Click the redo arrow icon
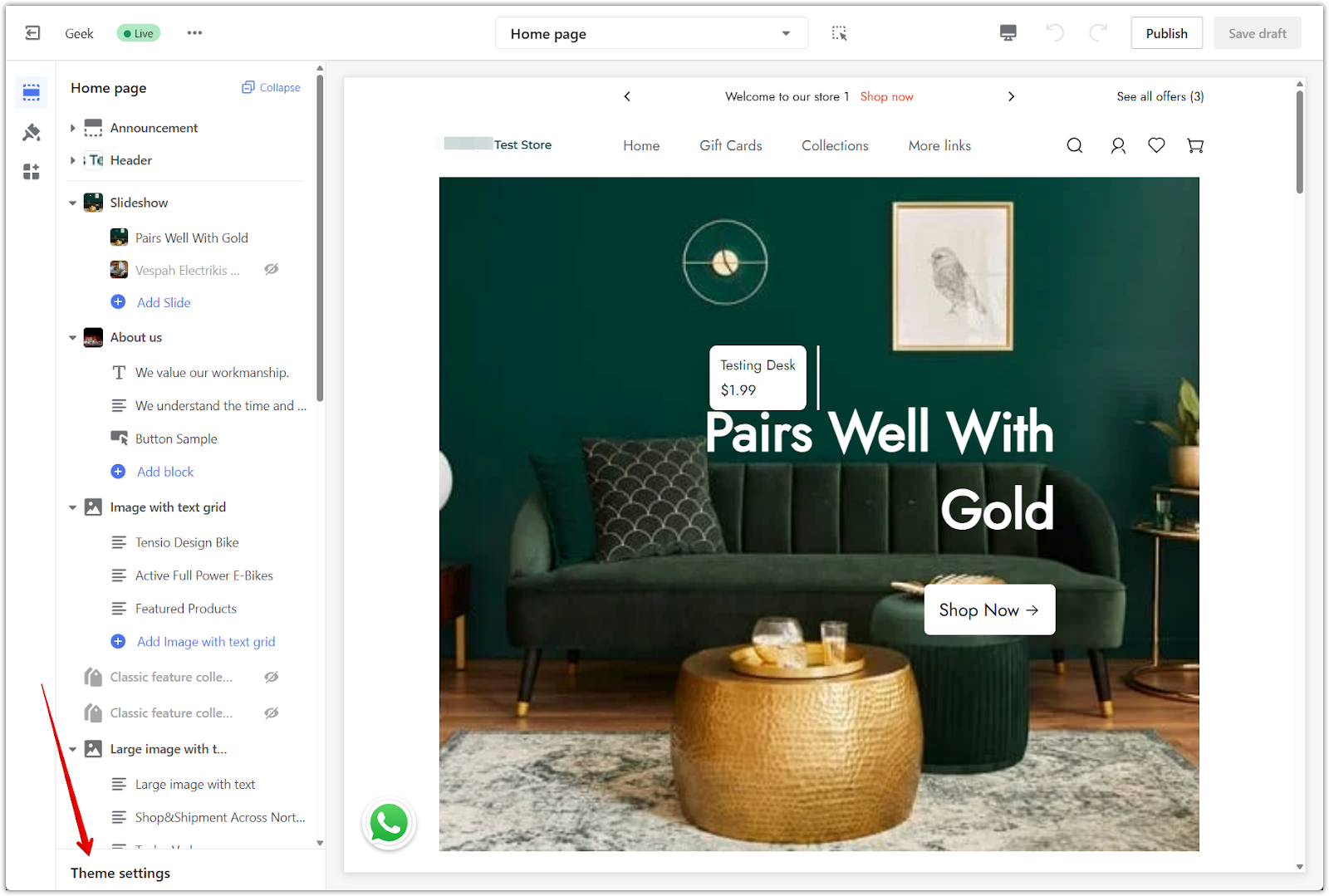 click(1098, 33)
